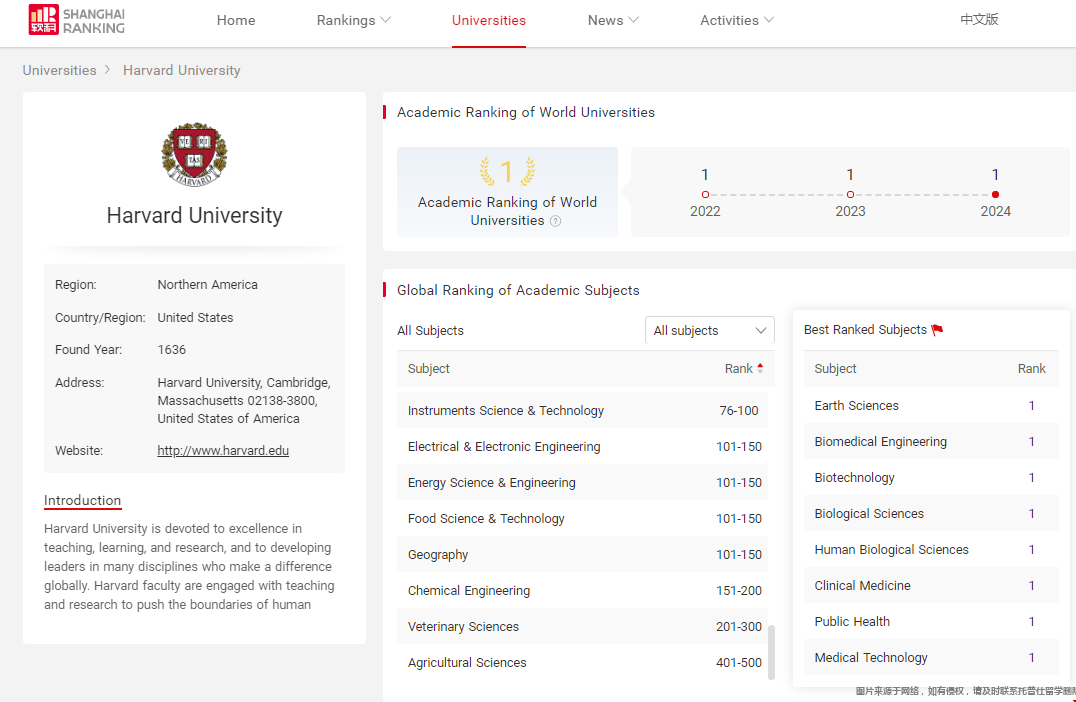Image resolution: width=1076 pixels, height=702 pixels.
Task: Click the Harvard University breadcrumb
Action: (x=182, y=71)
